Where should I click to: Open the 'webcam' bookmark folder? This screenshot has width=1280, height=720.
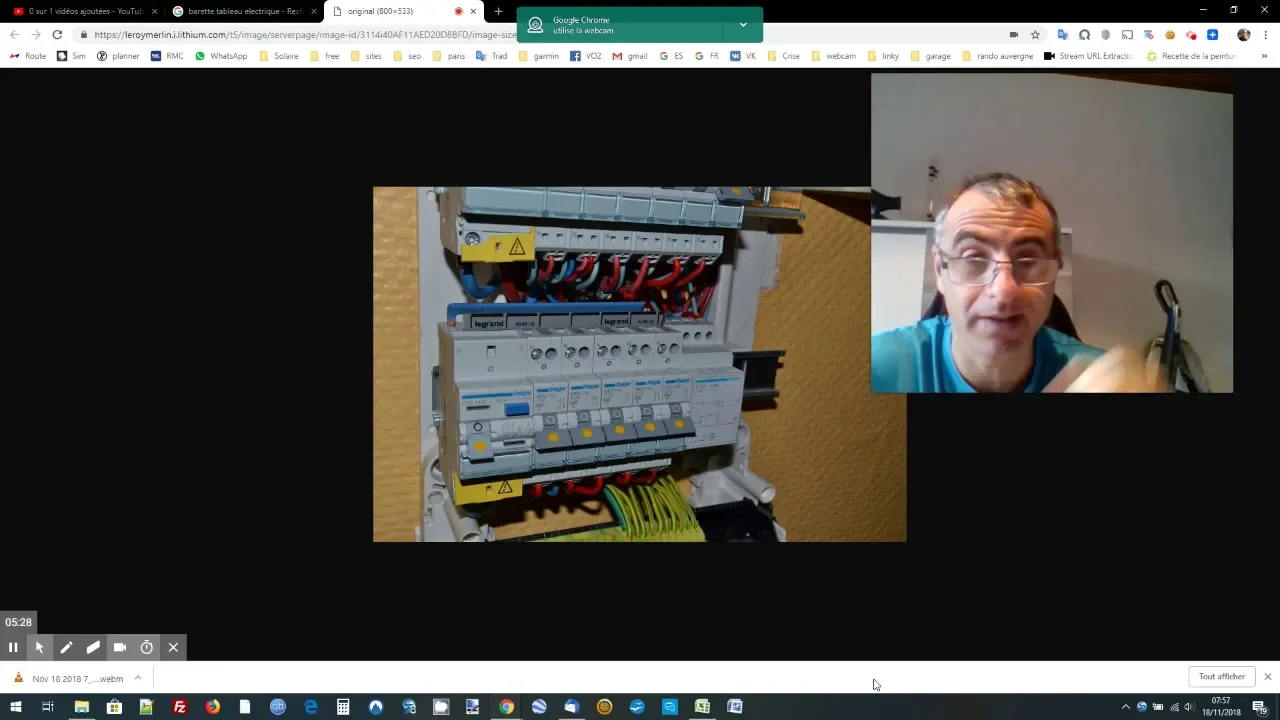833,56
